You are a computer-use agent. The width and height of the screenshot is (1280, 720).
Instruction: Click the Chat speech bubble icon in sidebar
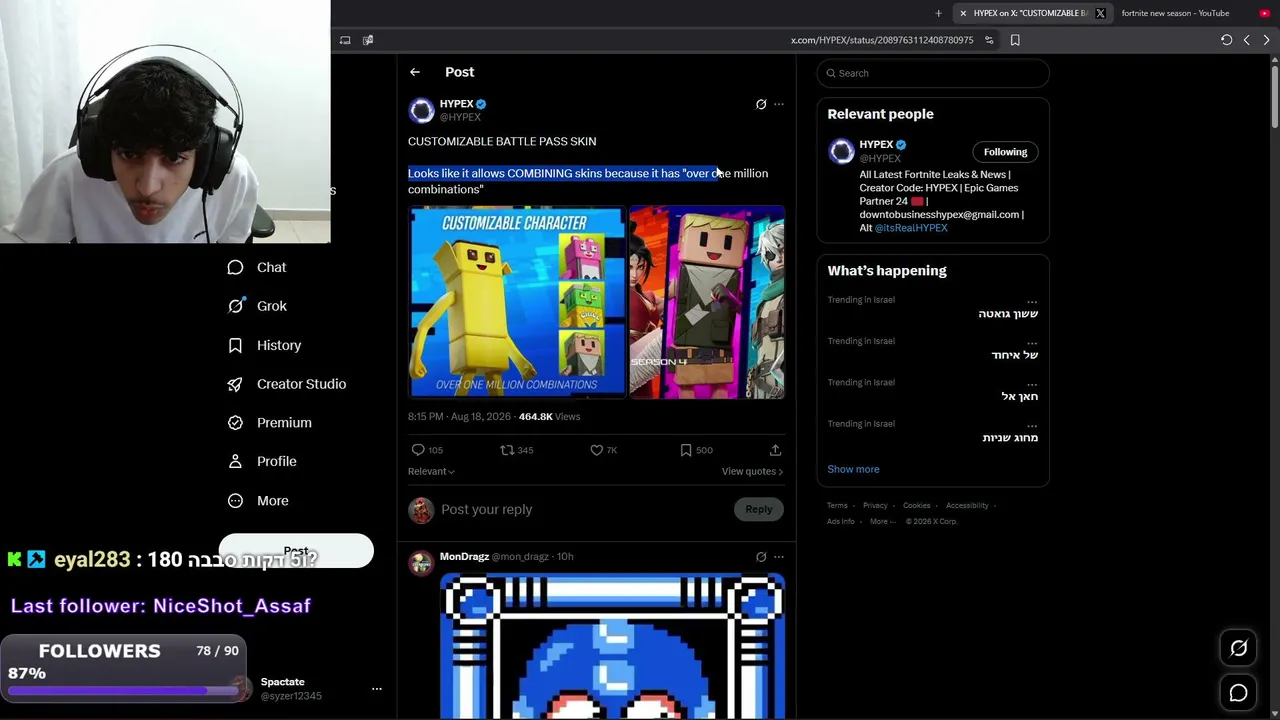235,267
